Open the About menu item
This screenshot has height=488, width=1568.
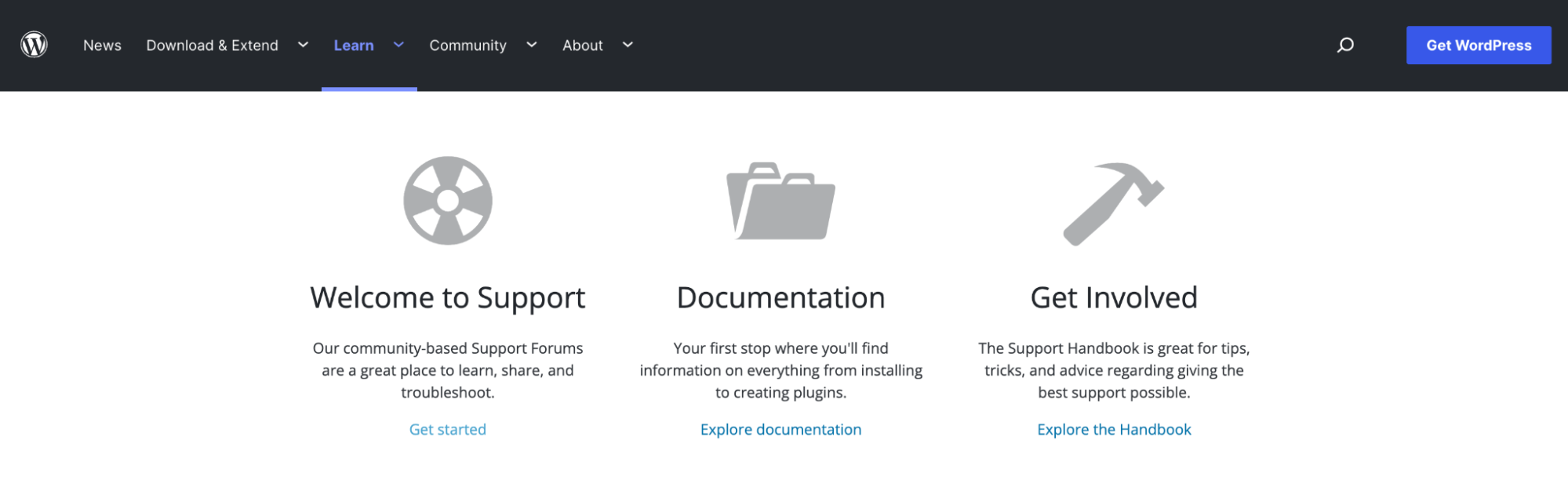pos(582,46)
